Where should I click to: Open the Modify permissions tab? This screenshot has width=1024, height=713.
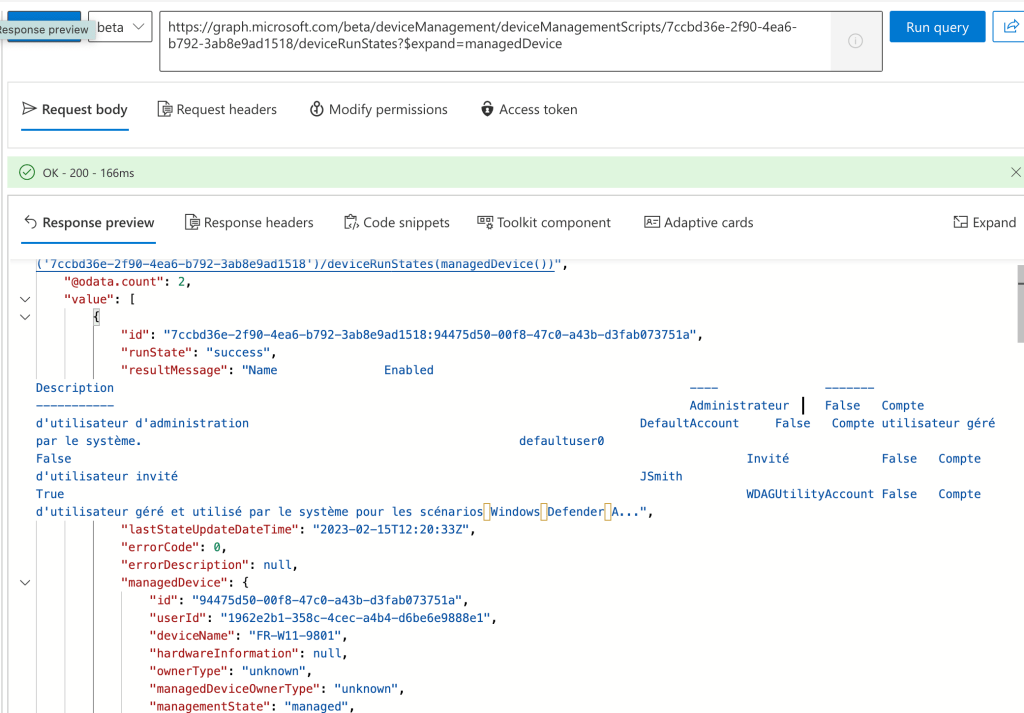click(378, 110)
